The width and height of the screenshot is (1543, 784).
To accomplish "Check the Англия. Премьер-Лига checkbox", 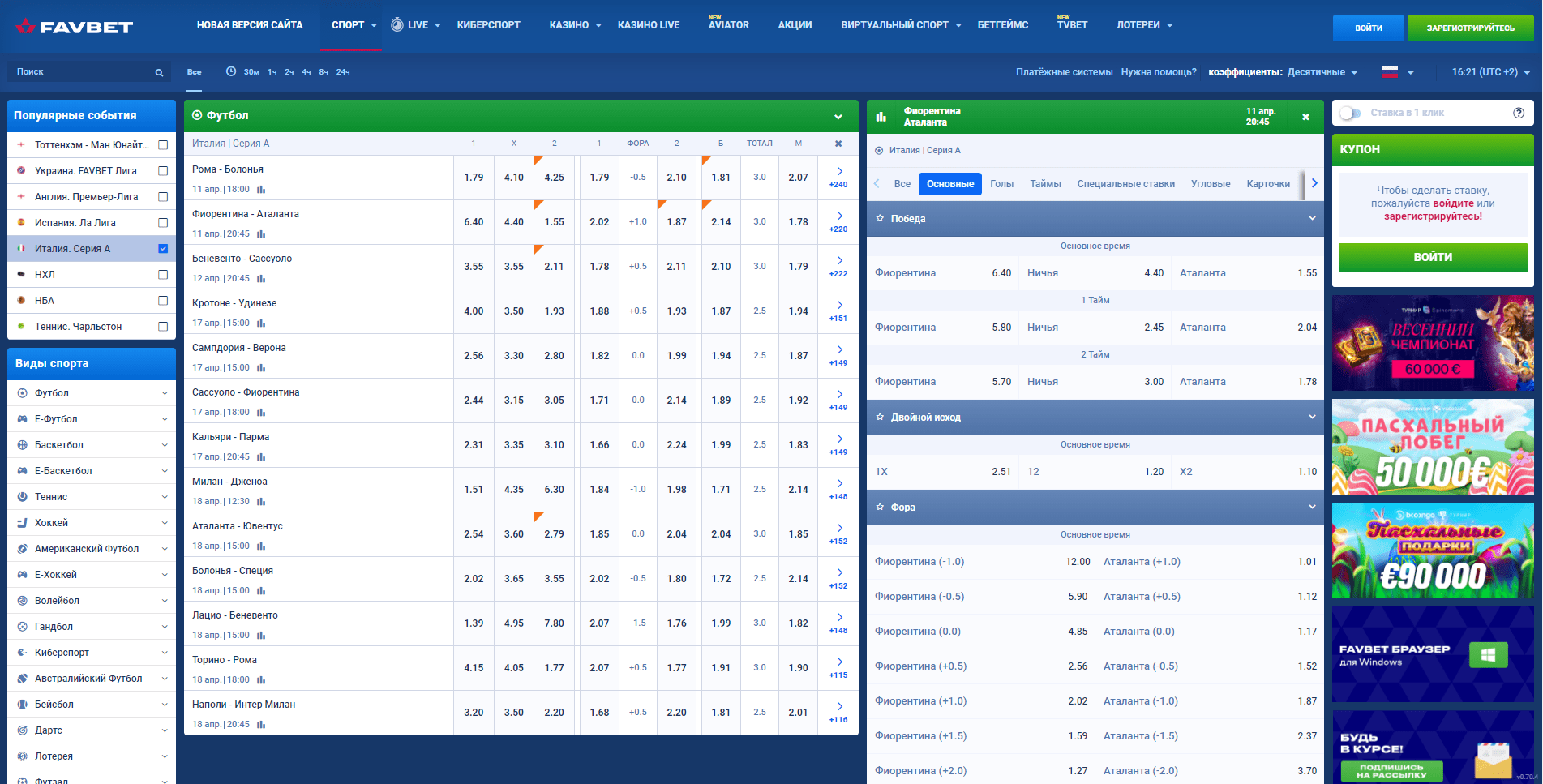I will [x=163, y=197].
